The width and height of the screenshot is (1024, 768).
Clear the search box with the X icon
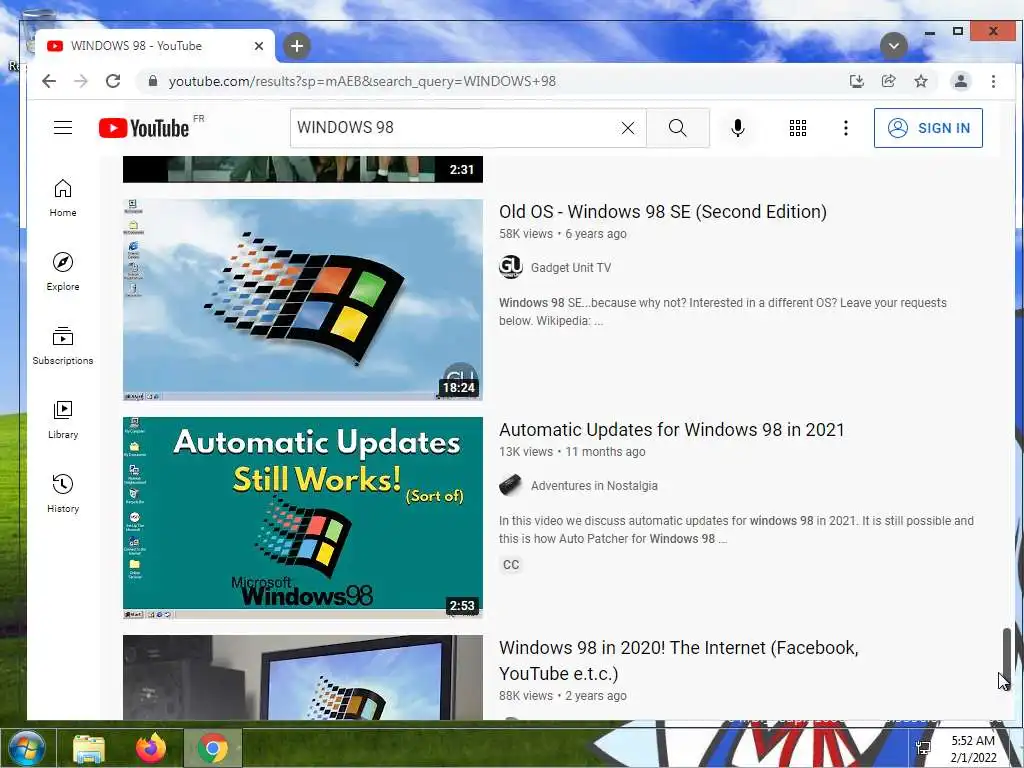pos(628,128)
